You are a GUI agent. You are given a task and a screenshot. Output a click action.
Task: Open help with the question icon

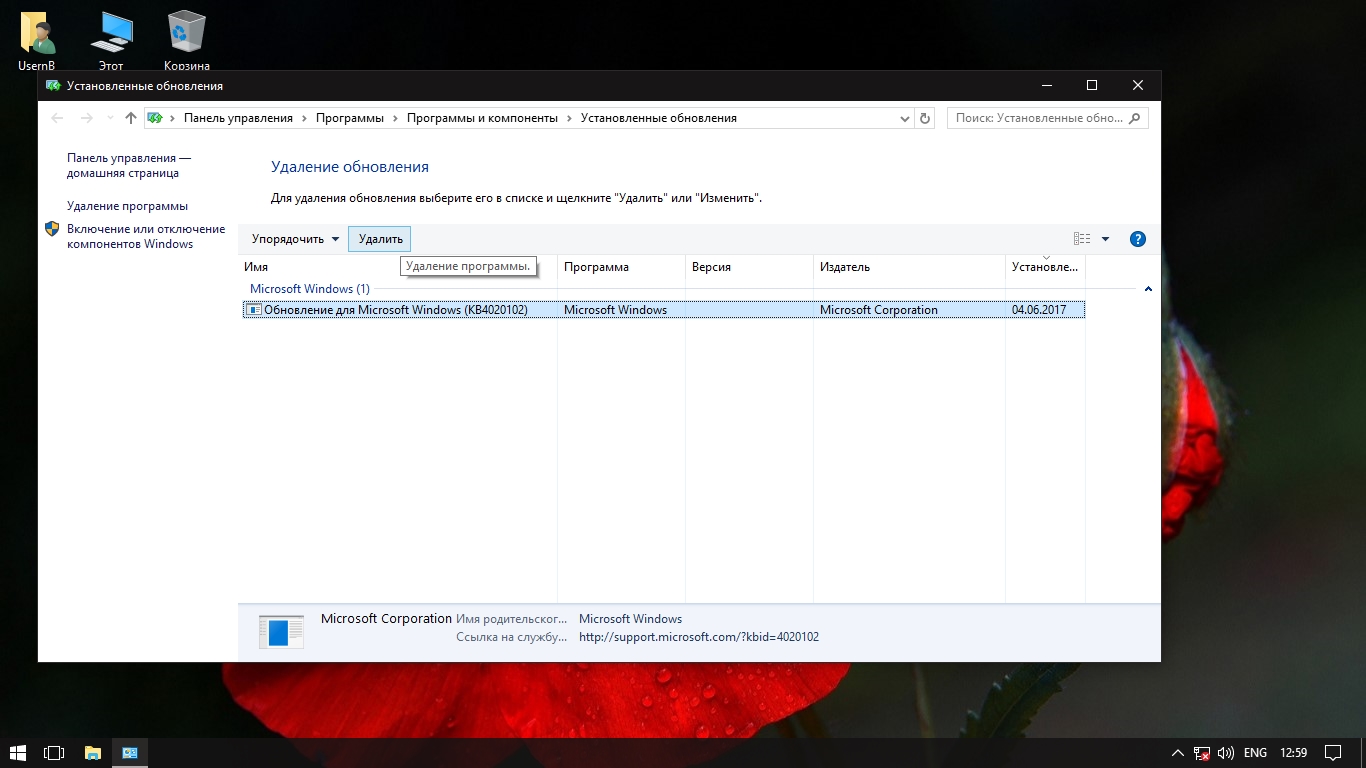[1137, 239]
